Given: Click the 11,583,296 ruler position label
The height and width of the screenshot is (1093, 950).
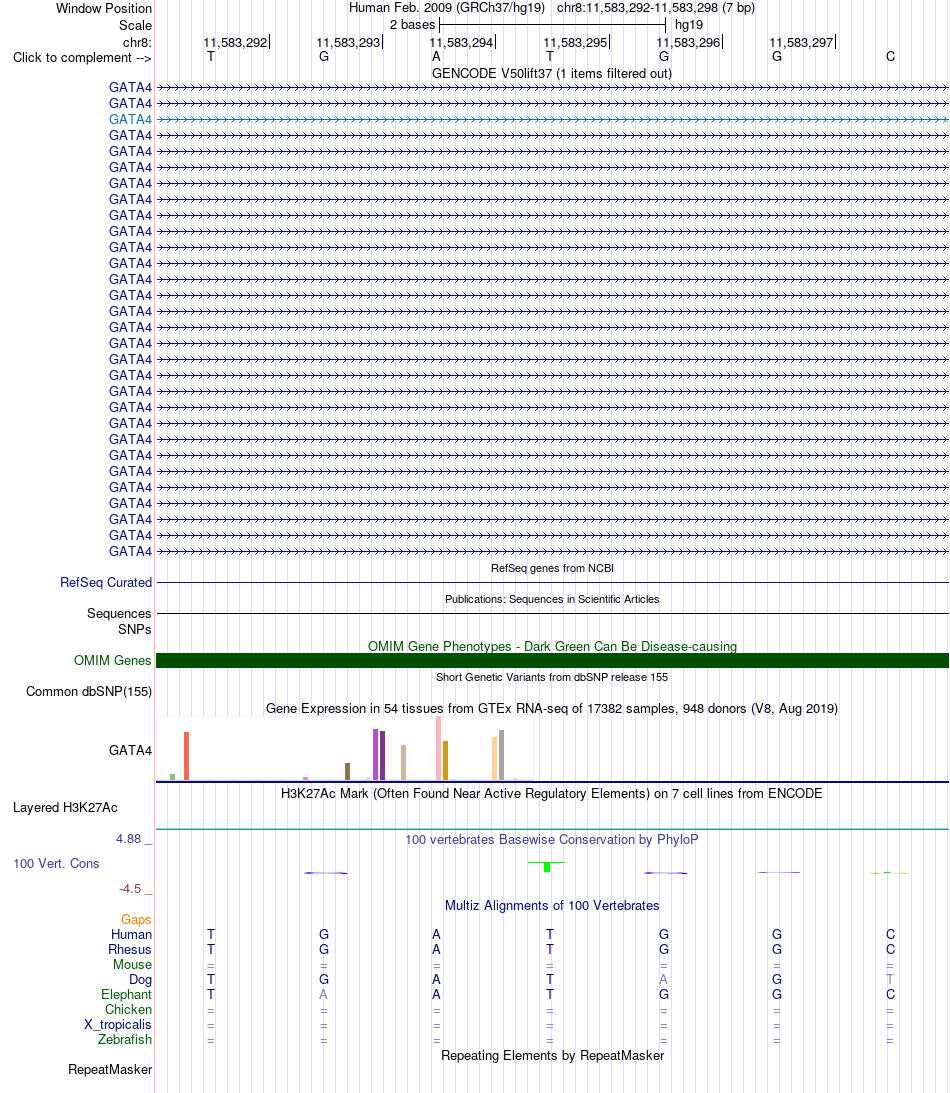Looking at the screenshot, I should pos(689,43).
